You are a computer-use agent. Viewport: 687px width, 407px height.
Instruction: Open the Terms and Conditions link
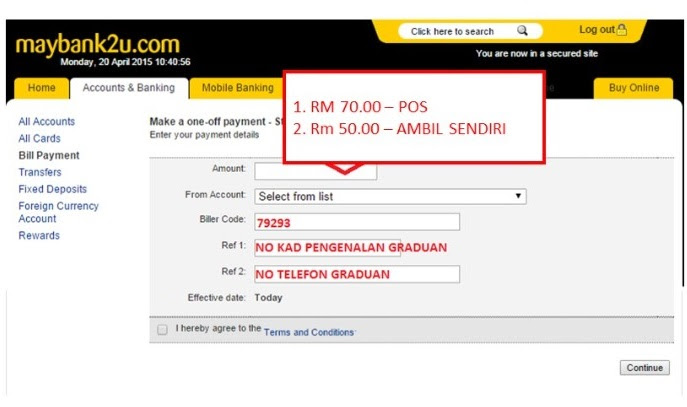click(309, 332)
